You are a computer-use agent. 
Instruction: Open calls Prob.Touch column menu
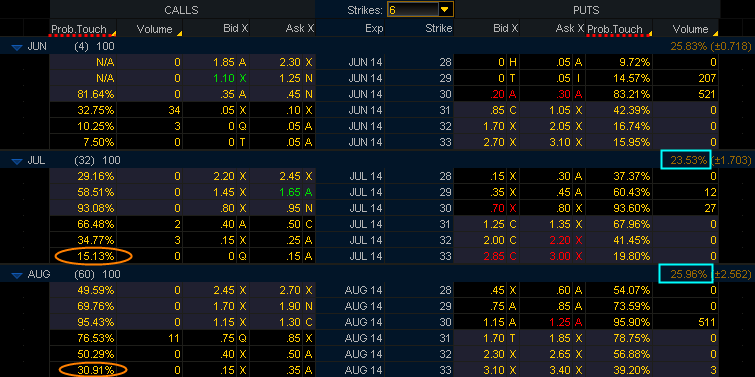point(113,34)
